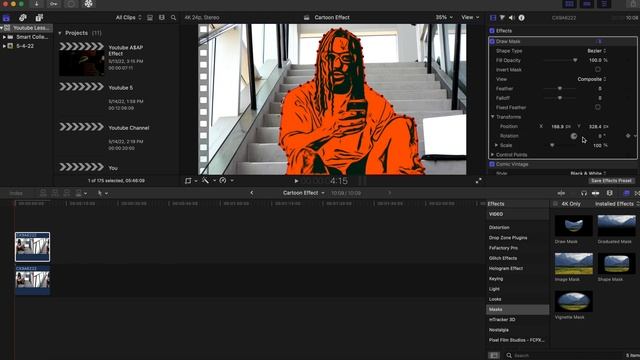Show Effects browser icon in timeline toolbar
The width and height of the screenshot is (640, 360).
[627, 193]
